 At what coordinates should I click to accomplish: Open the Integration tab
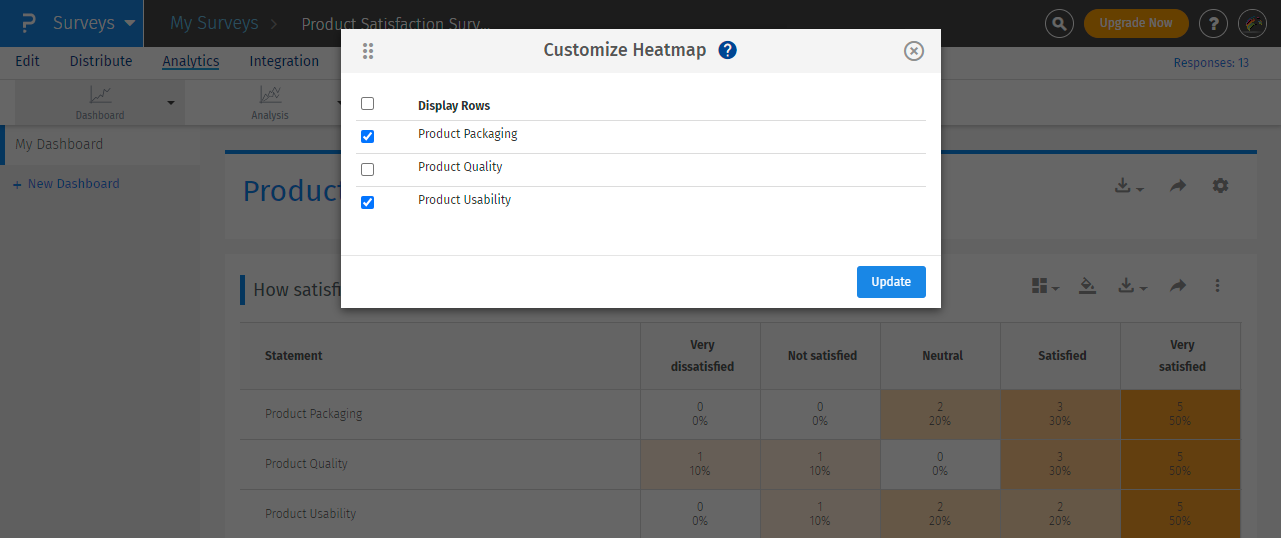[284, 61]
